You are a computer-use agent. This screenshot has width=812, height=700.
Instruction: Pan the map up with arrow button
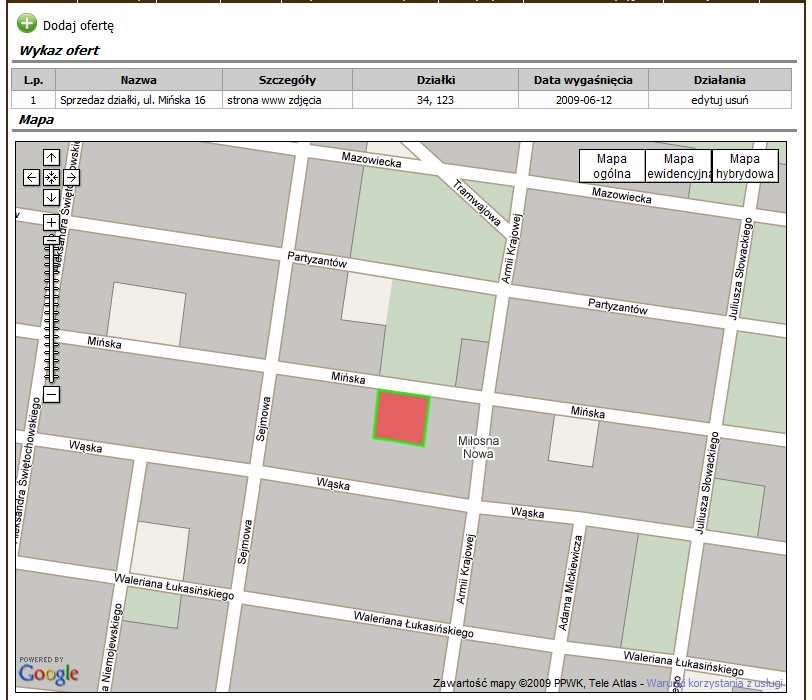(x=51, y=157)
